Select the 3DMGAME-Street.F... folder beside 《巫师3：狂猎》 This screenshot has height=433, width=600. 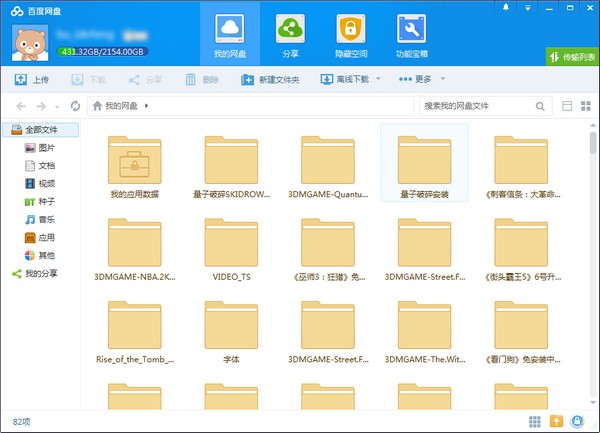click(x=424, y=249)
